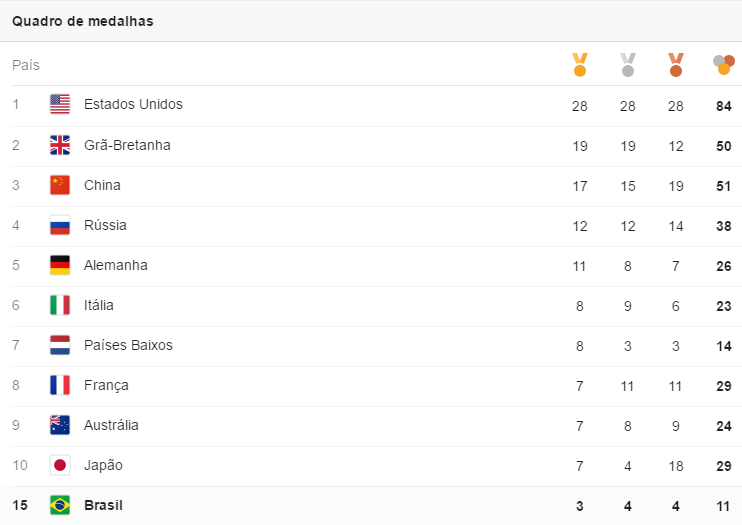The height and width of the screenshot is (525, 742).
Task: Click the Brazil flag icon
Action: pyautogui.click(x=60, y=505)
